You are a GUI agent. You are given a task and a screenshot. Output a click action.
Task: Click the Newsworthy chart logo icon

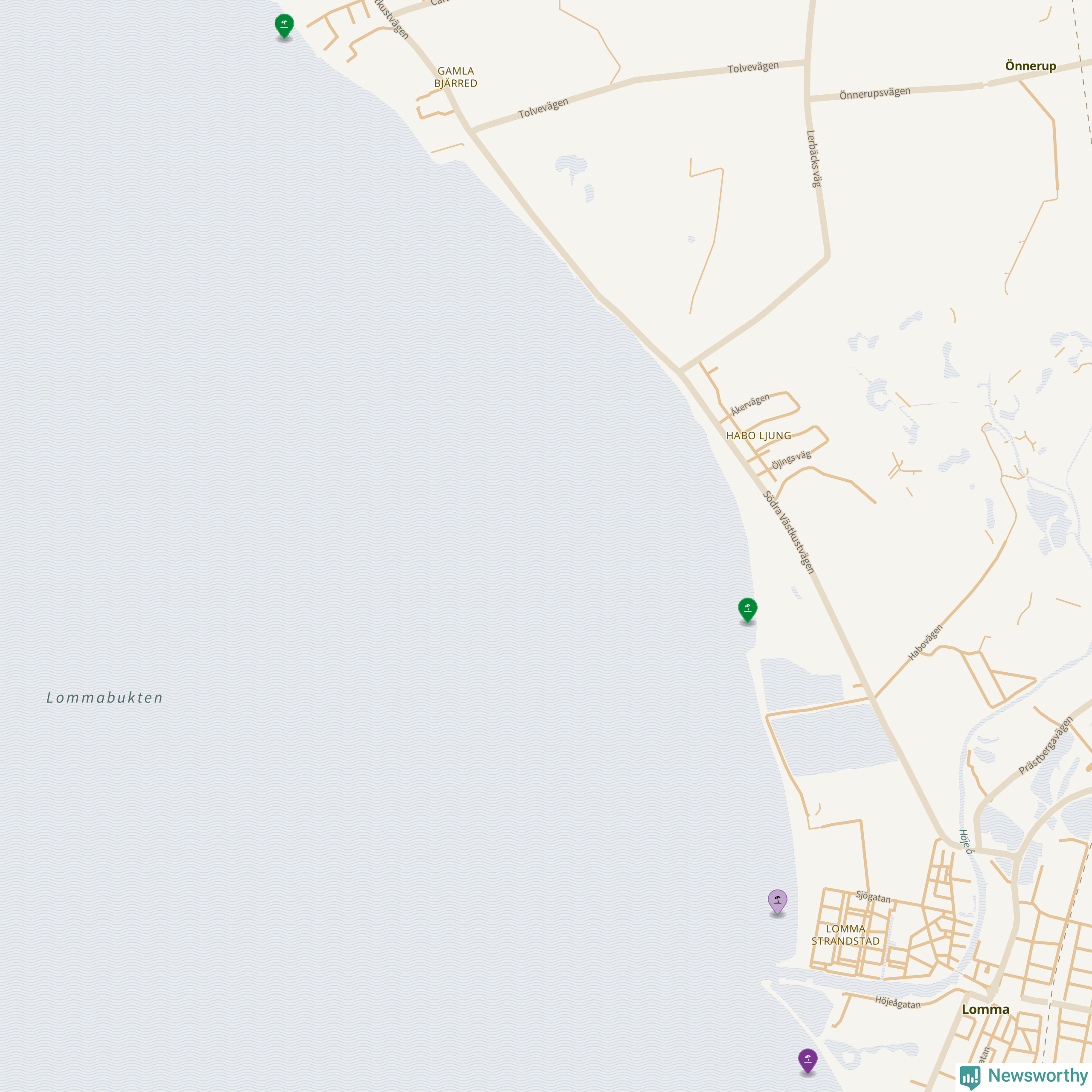[x=970, y=1076]
